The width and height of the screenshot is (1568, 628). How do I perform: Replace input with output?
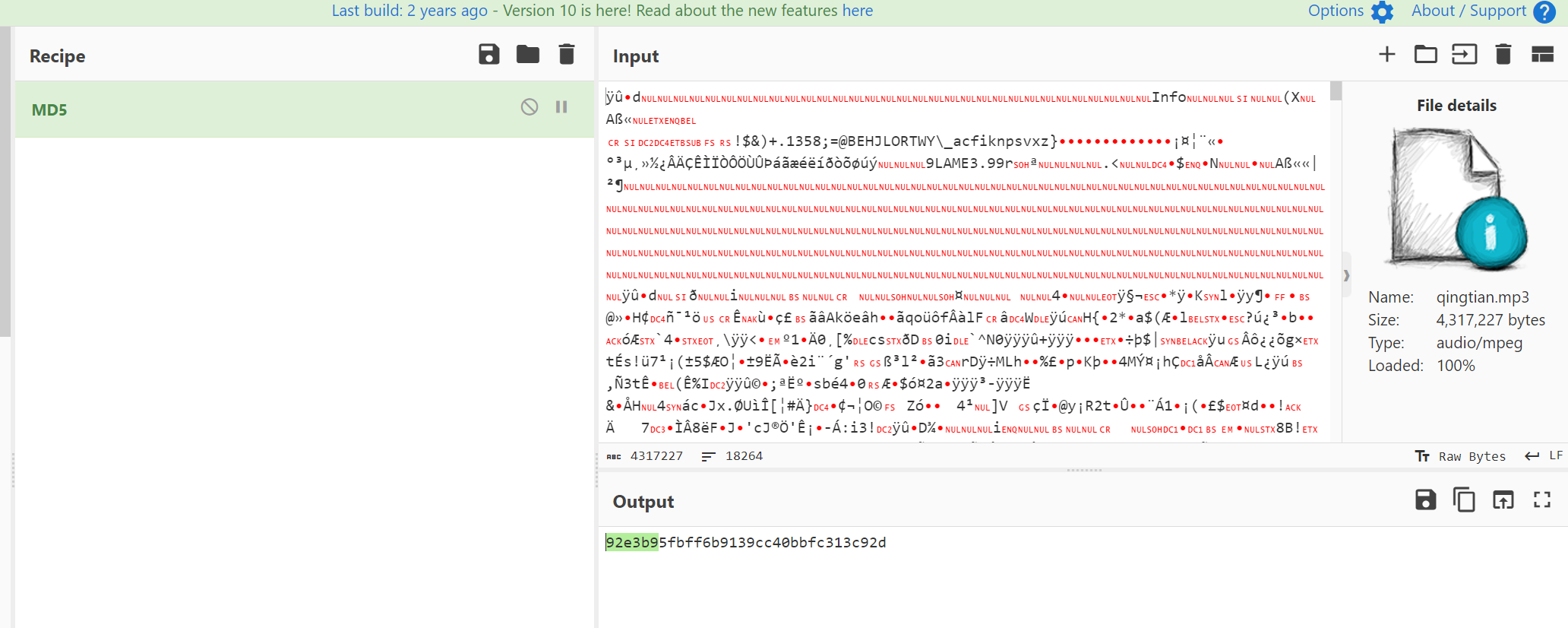click(x=1503, y=500)
